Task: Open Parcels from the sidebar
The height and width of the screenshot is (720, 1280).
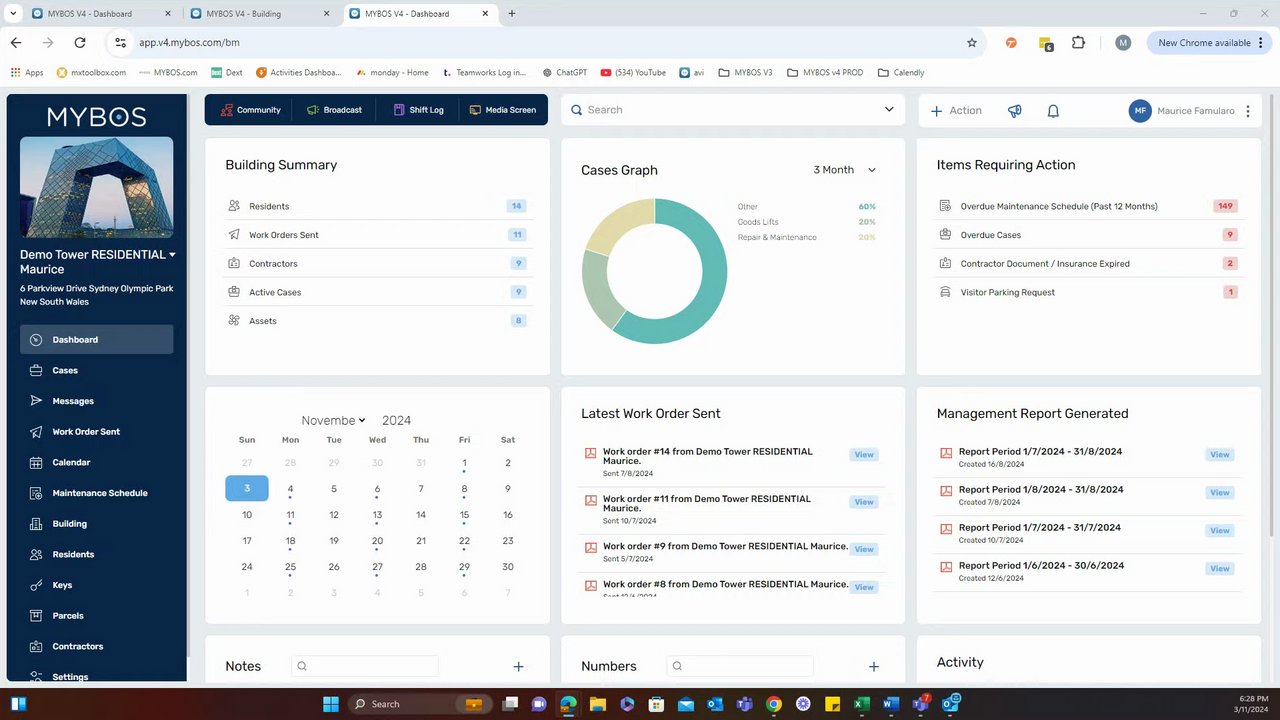Action: [68, 616]
